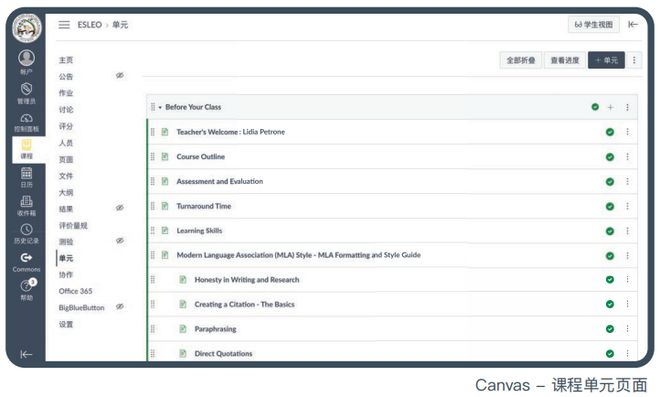Open the Admin (管理员) shield icon

pos(27,89)
